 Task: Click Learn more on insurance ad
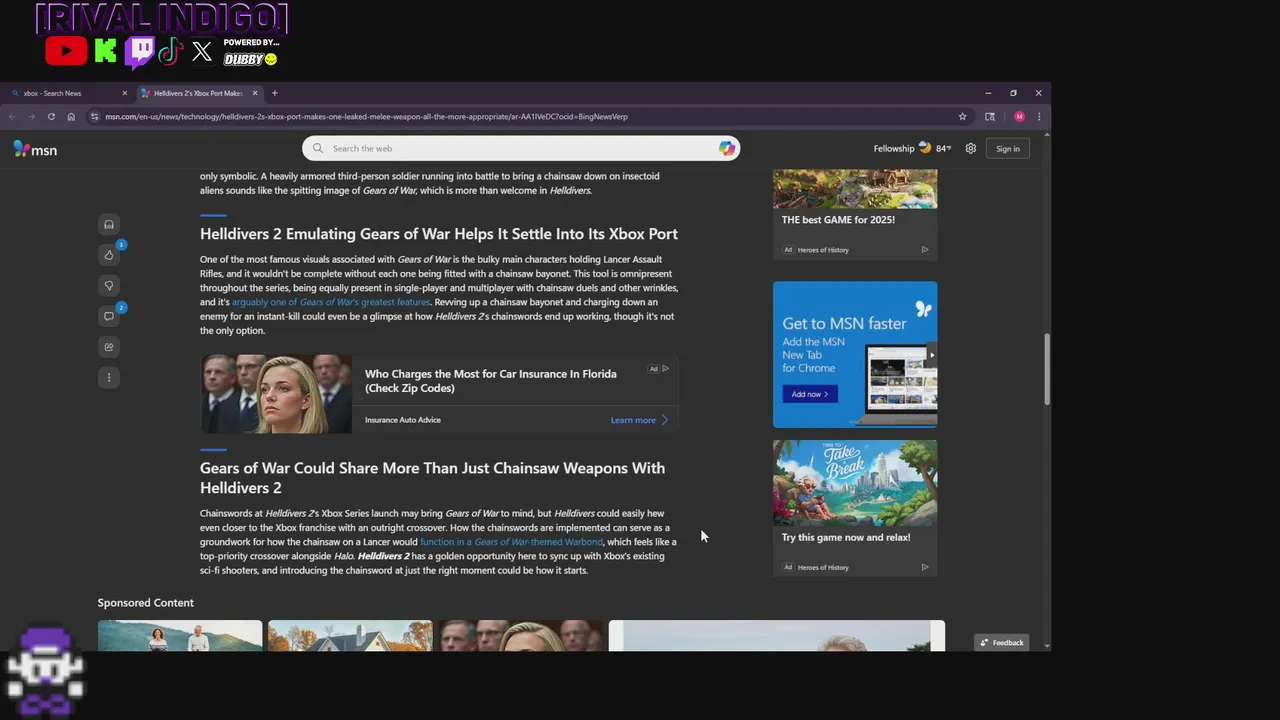tap(639, 420)
